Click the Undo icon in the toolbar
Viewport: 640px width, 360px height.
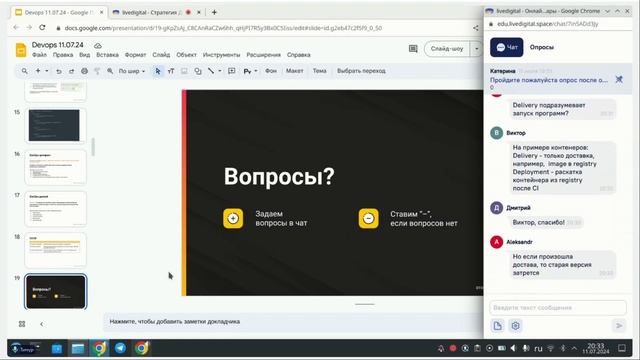(x=59, y=71)
